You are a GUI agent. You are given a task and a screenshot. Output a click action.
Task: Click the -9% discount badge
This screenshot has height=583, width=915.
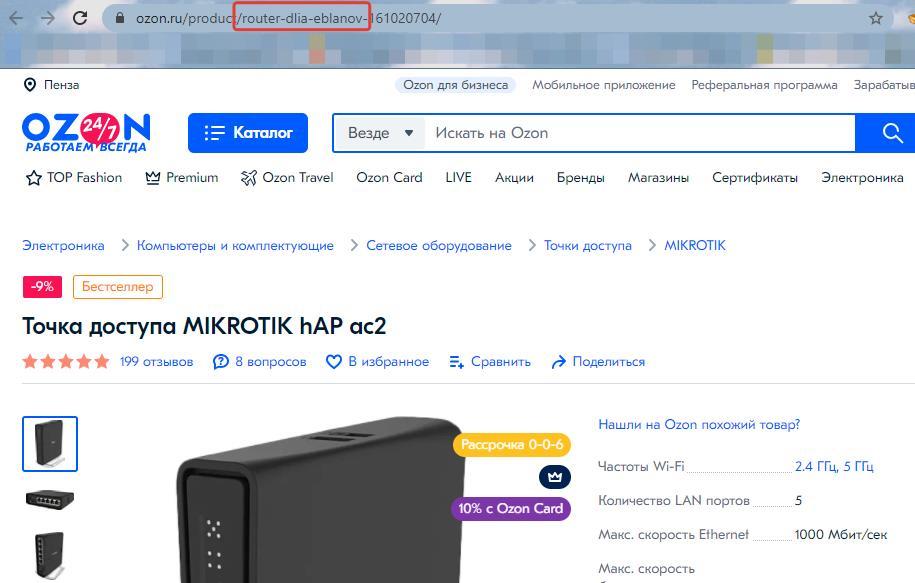[x=43, y=287]
